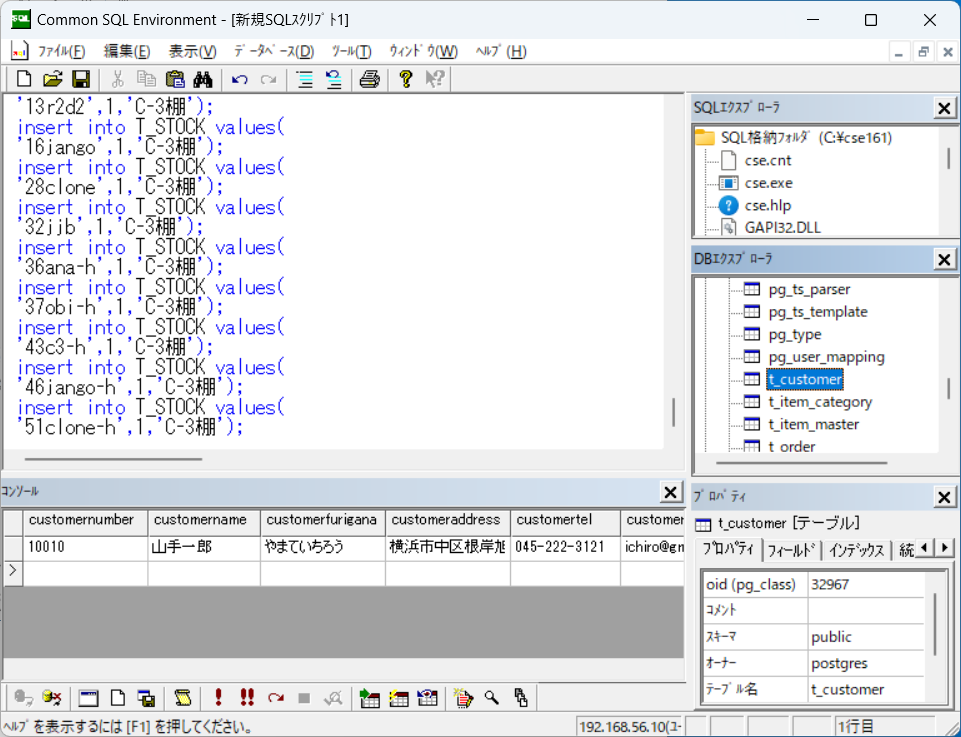Create a new SQL script file

click(24, 79)
